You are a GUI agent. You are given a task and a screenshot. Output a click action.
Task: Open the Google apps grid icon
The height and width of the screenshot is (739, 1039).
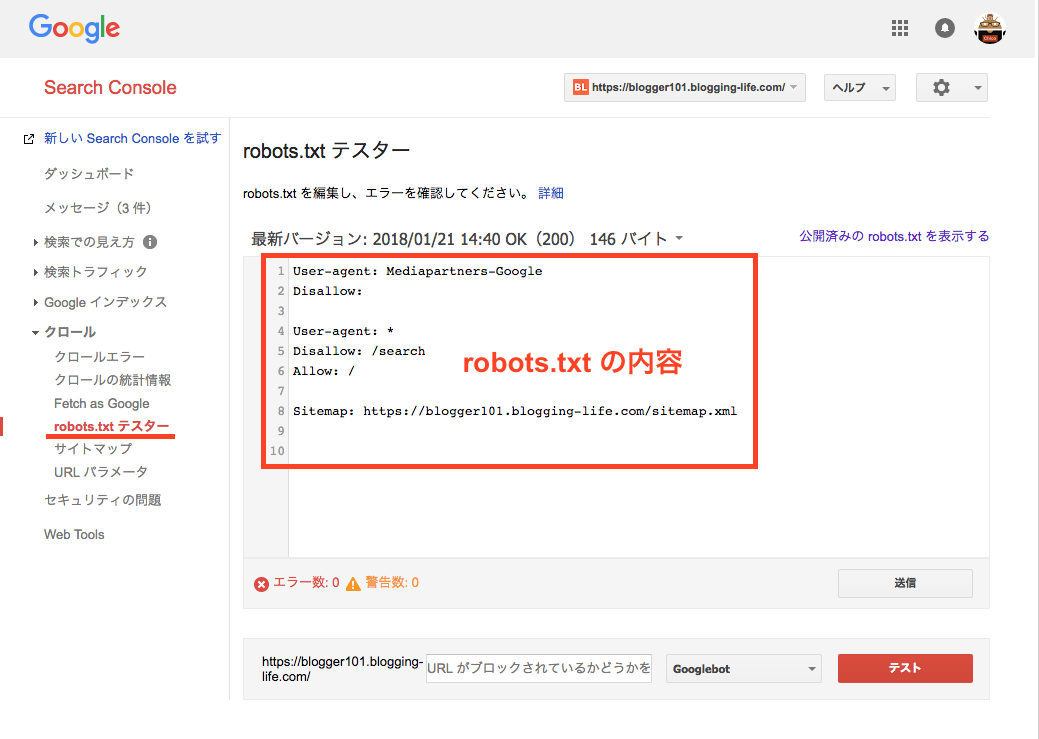point(900,28)
